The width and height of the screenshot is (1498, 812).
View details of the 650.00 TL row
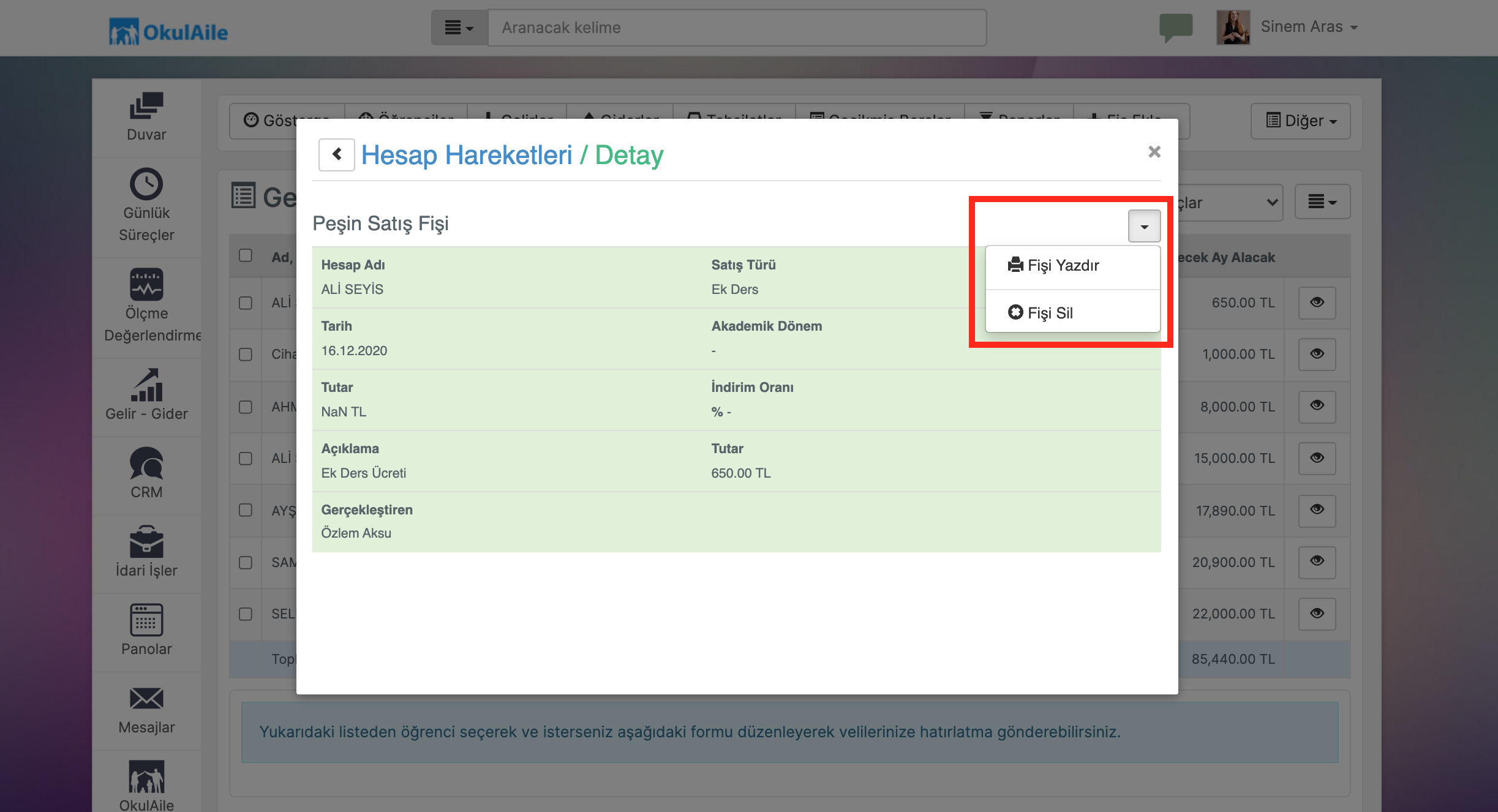coord(1317,303)
